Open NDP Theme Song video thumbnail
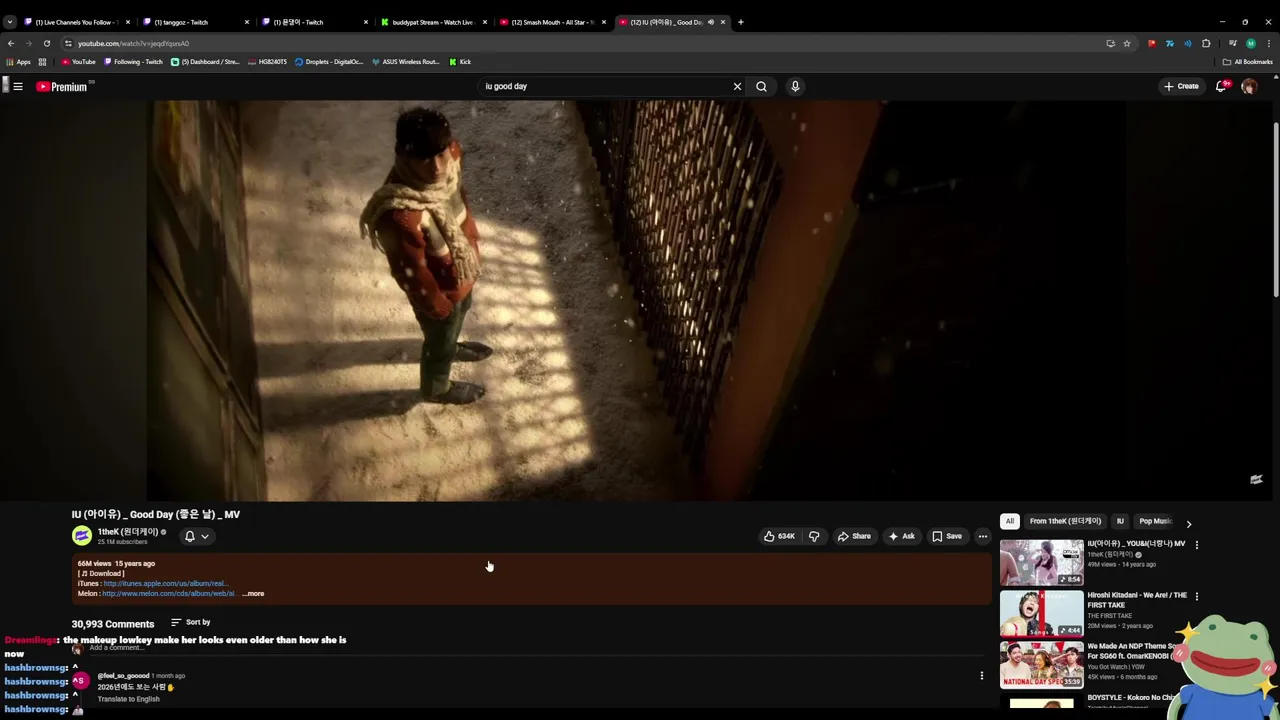1280x720 pixels. tap(1041, 664)
